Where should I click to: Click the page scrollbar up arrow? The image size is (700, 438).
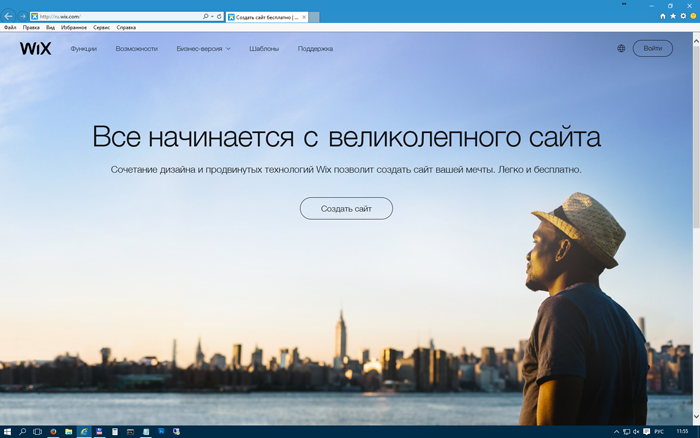(x=696, y=41)
